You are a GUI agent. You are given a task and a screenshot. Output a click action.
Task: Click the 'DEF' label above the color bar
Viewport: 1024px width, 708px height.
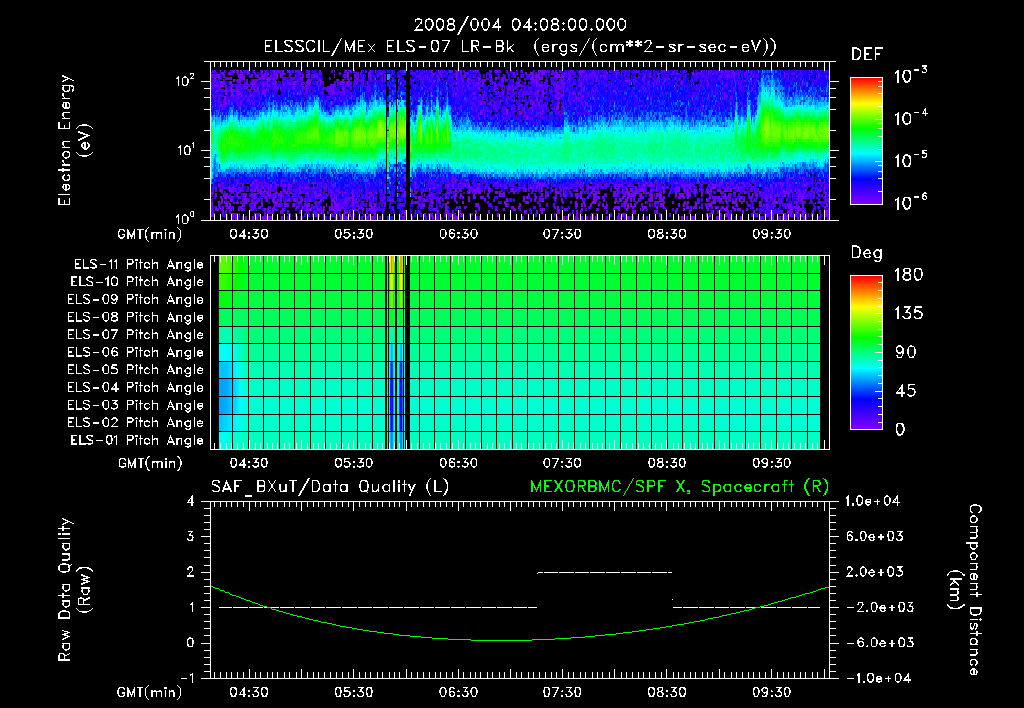click(x=867, y=54)
